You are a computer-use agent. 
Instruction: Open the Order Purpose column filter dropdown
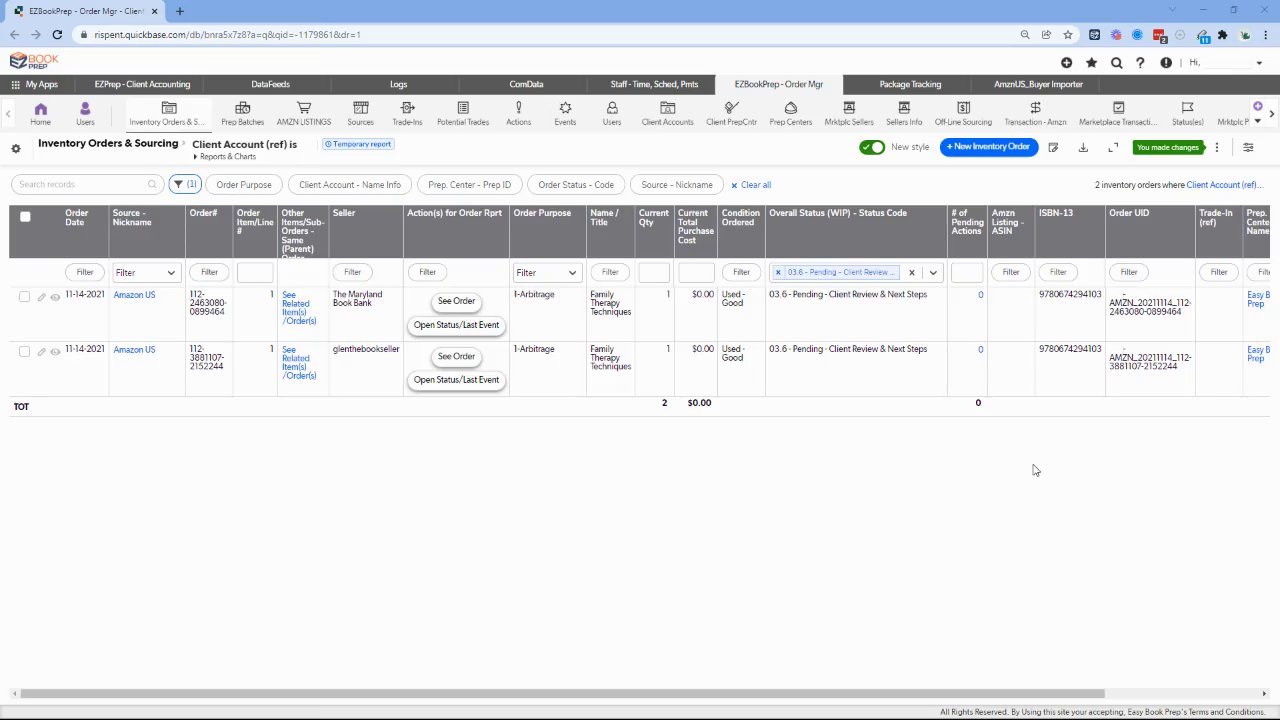point(546,272)
